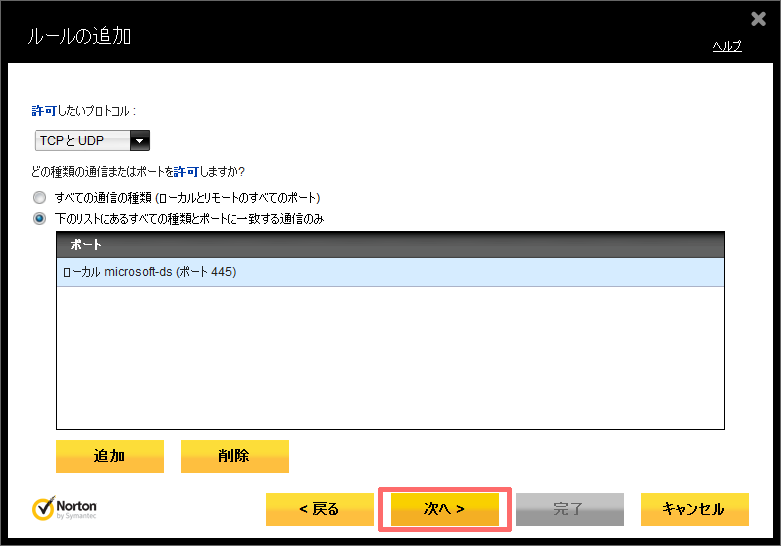The height and width of the screenshot is (546, 781).
Task: Click the empty area of the port list
Action: coord(390,360)
